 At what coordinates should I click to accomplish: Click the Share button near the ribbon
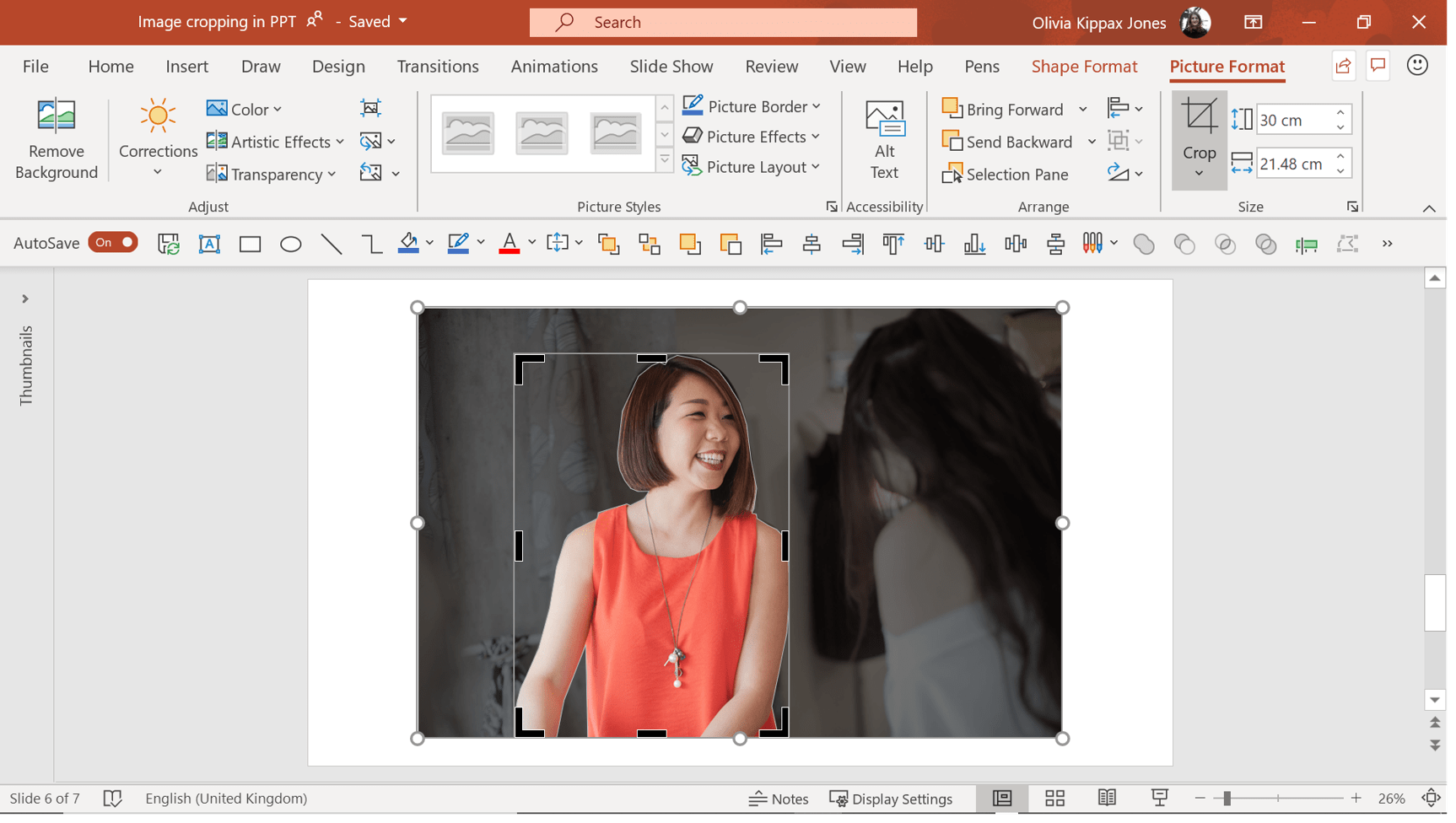1343,65
